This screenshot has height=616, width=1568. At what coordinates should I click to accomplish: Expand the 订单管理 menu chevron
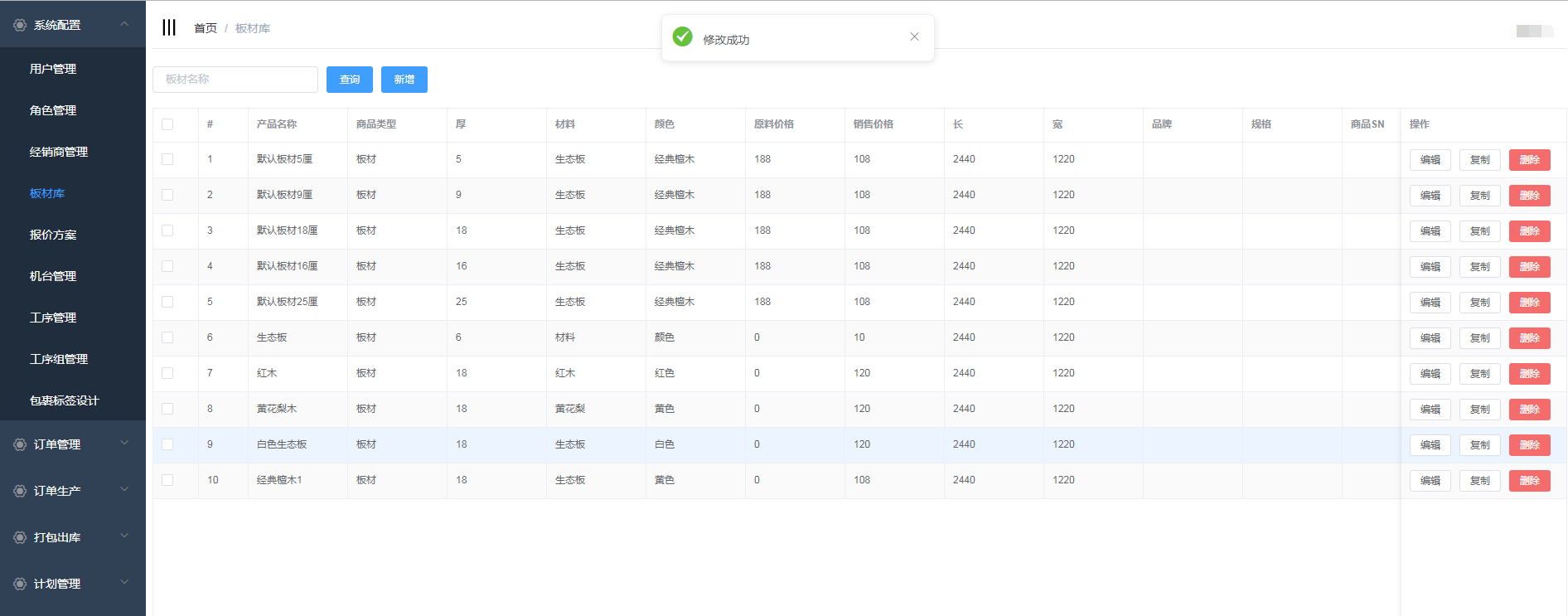pyautogui.click(x=124, y=444)
